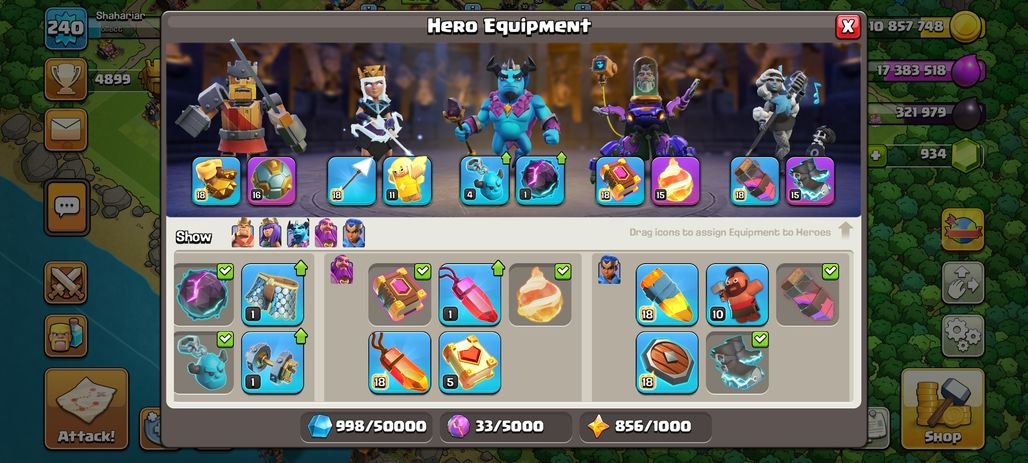Filter equipment by Minion Prince portrait
This screenshot has height=463, width=1028.
(x=298, y=233)
